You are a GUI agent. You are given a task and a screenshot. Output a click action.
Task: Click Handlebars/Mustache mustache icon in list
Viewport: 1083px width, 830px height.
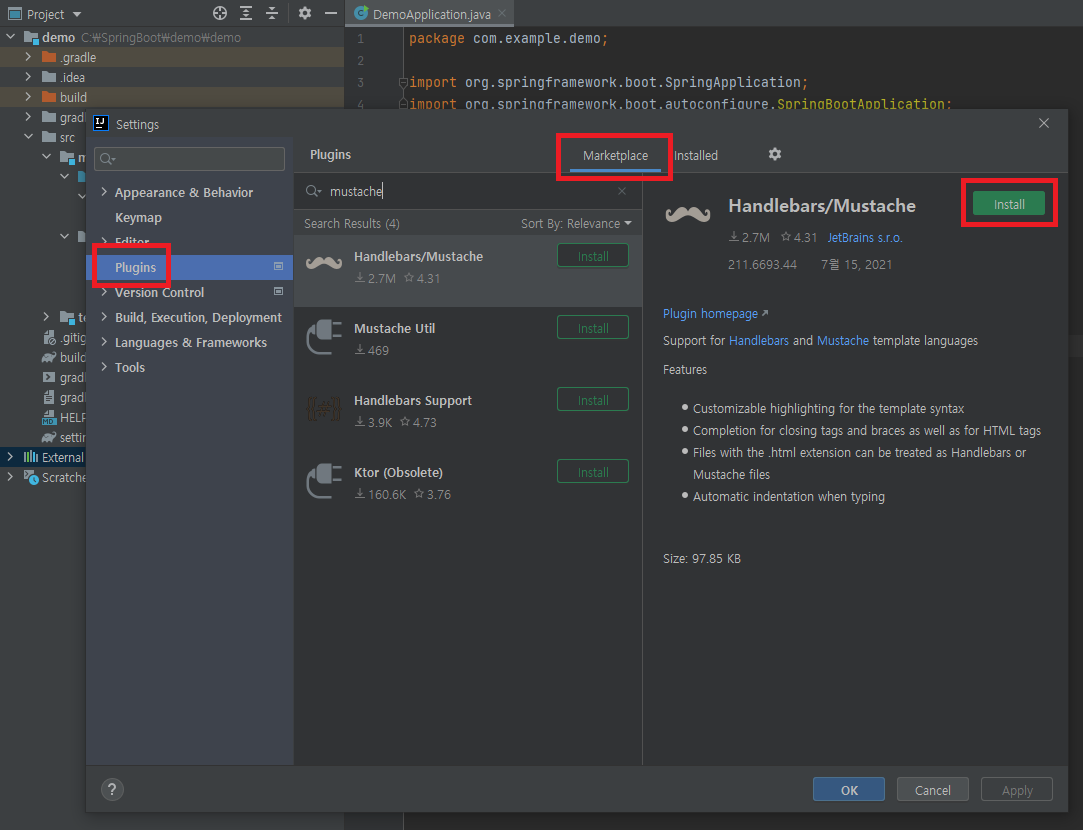pyautogui.click(x=324, y=262)
